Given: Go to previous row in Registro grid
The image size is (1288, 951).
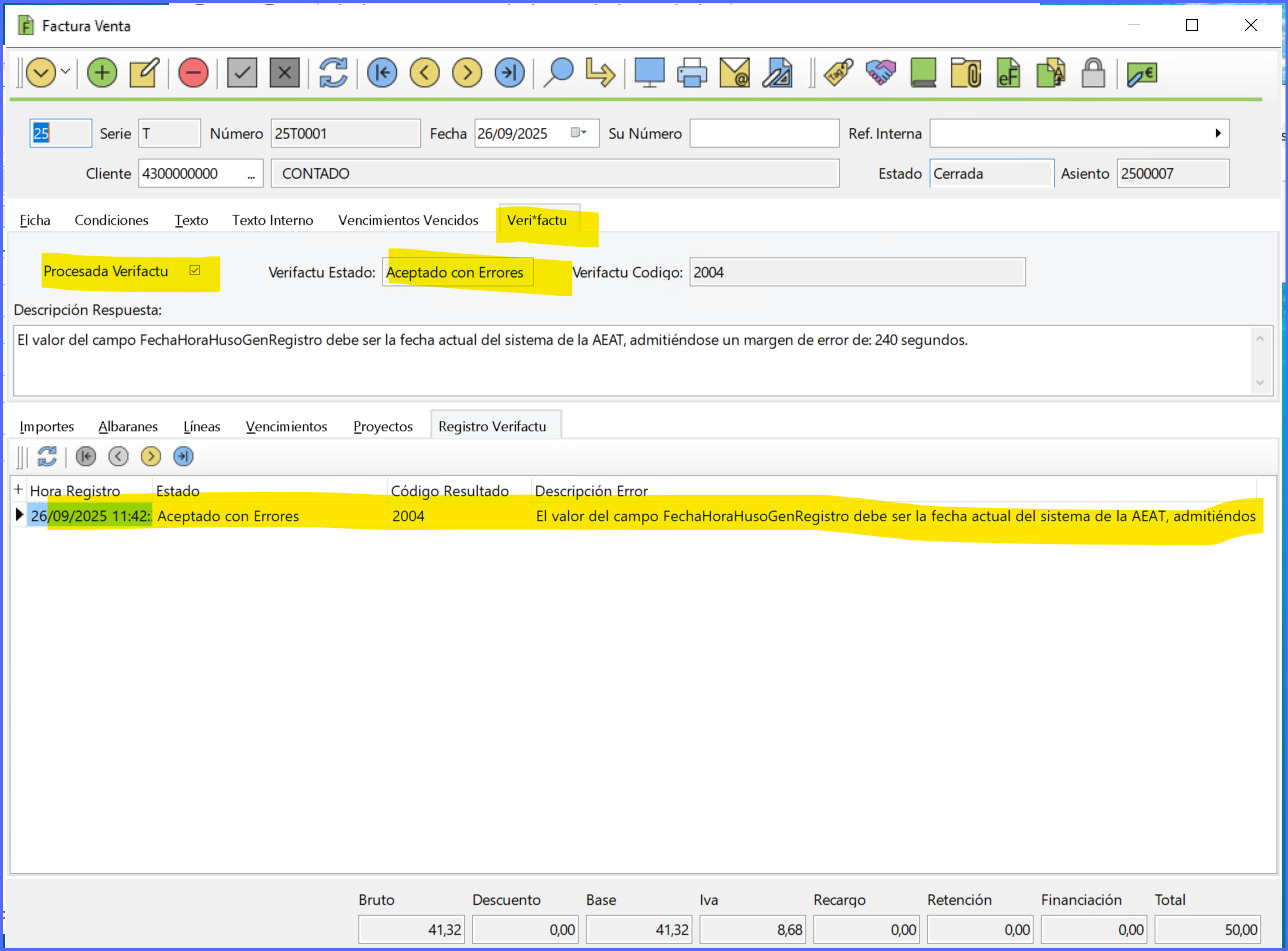Looking at the screenshot, I should 118,457.
